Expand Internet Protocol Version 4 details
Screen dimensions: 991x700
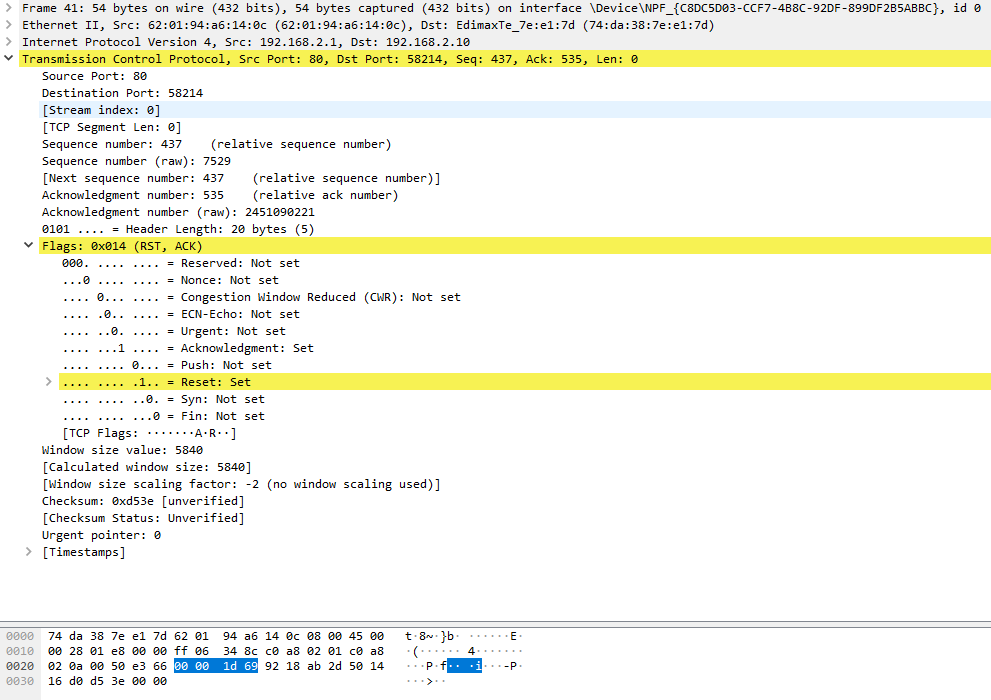coord(8,42)
